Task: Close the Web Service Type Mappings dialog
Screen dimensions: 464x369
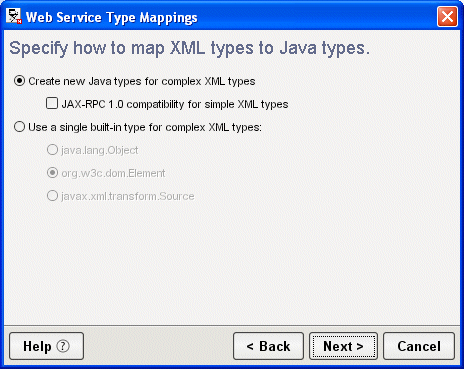Action: click(447, 17)
